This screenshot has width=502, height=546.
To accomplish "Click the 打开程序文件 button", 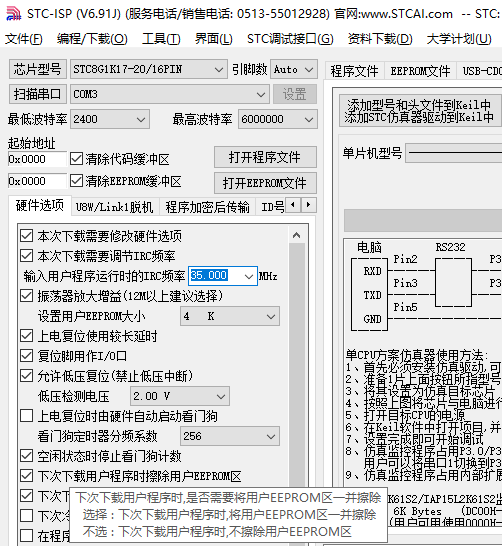I will click(265, 157).
